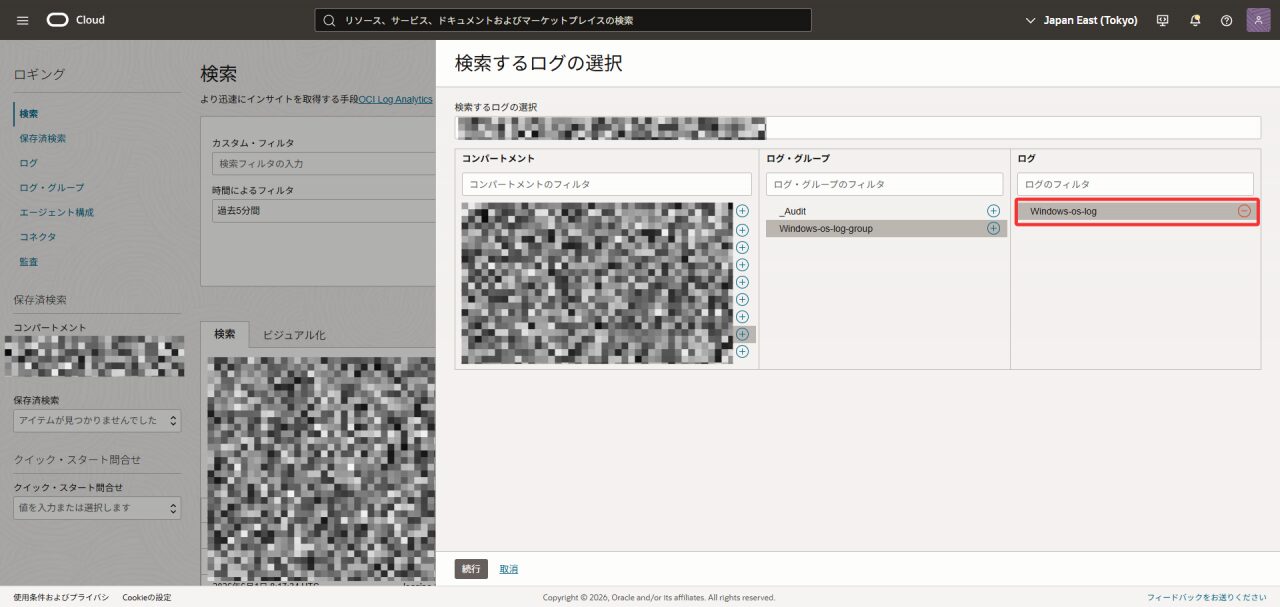
Task: Click the selected logs field under 検索するログの選択
Action: point(858,127)
